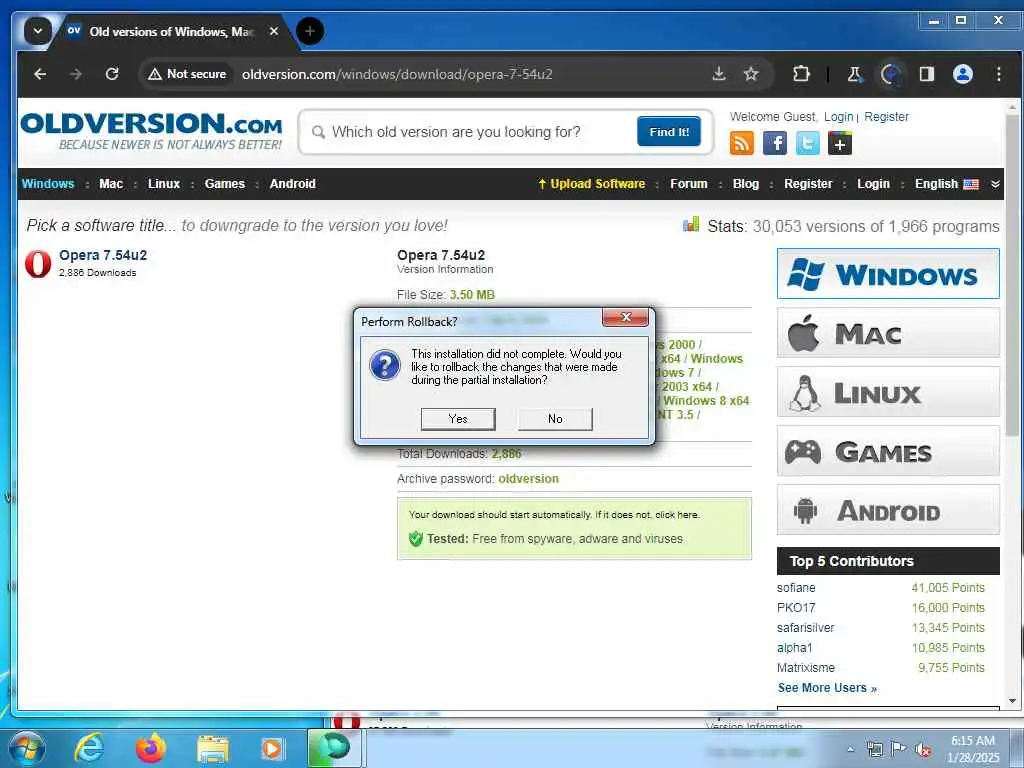Open the Chrome labs flask icon
The height and width of the screenshot is (768, 1024).
(854, 74)
